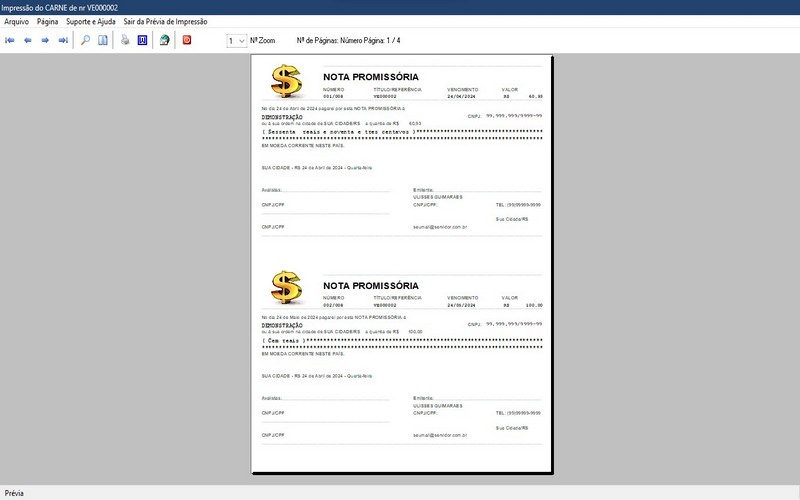This screenshot has height=500, width=800.
Task: Open the Arquivo menu
Action: point(17,21)
